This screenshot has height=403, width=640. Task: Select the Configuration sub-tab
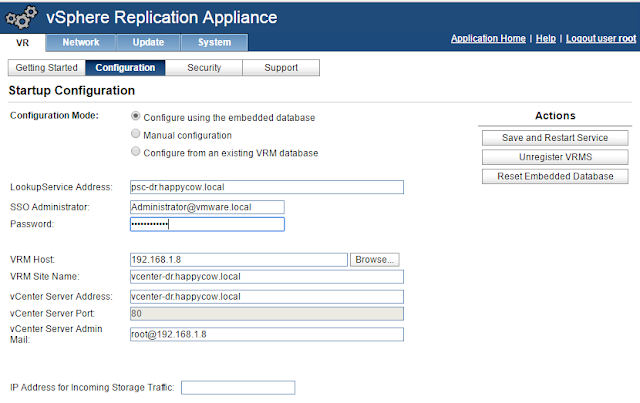(125, 68)
